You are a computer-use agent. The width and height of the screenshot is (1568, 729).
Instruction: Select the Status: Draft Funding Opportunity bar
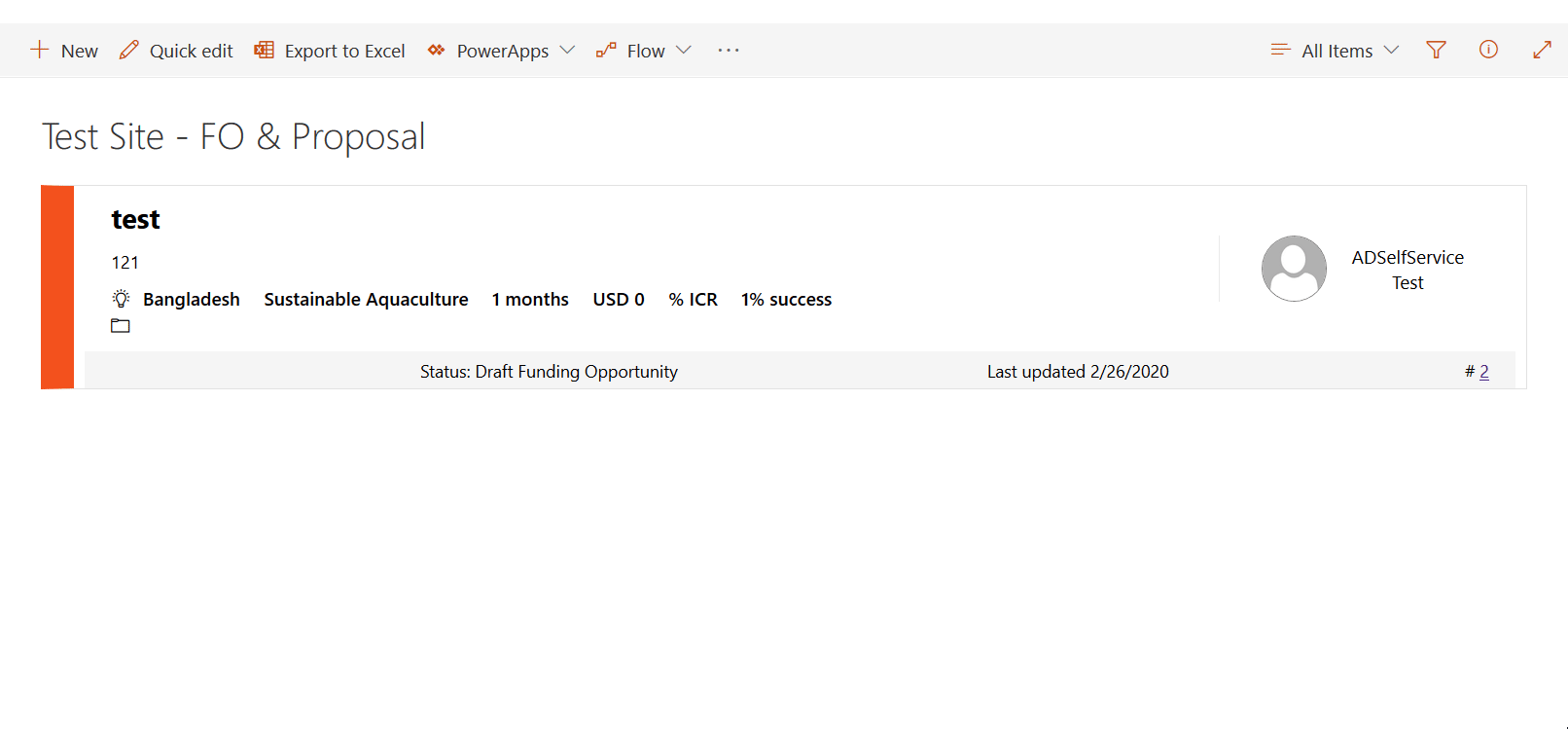[x=549, y=371]
